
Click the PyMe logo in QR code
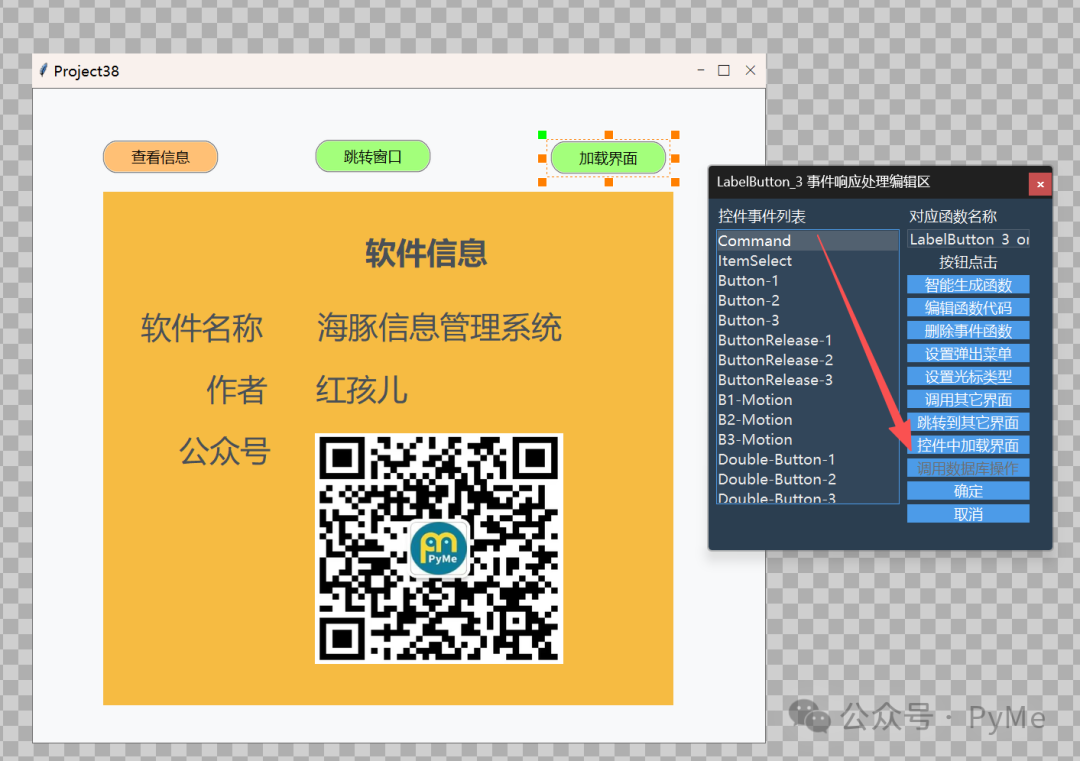439,548
